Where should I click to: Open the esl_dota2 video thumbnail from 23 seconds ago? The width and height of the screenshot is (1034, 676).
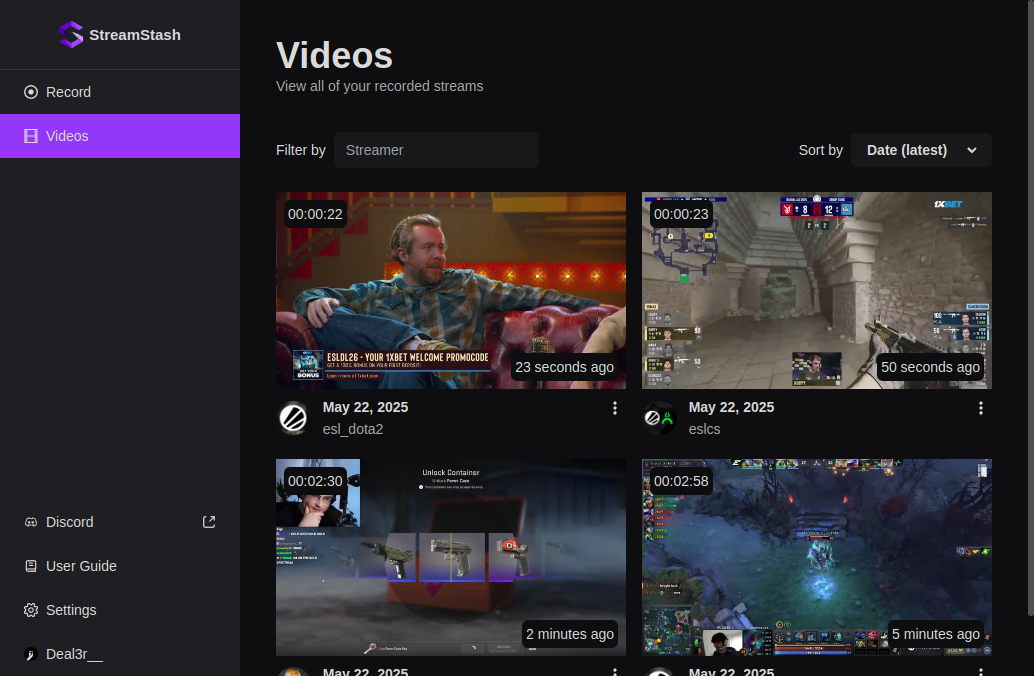(x=451, y=290)
